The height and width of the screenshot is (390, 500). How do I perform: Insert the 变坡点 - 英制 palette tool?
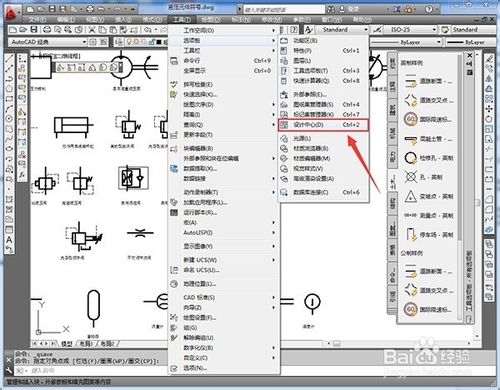(429, 196)
